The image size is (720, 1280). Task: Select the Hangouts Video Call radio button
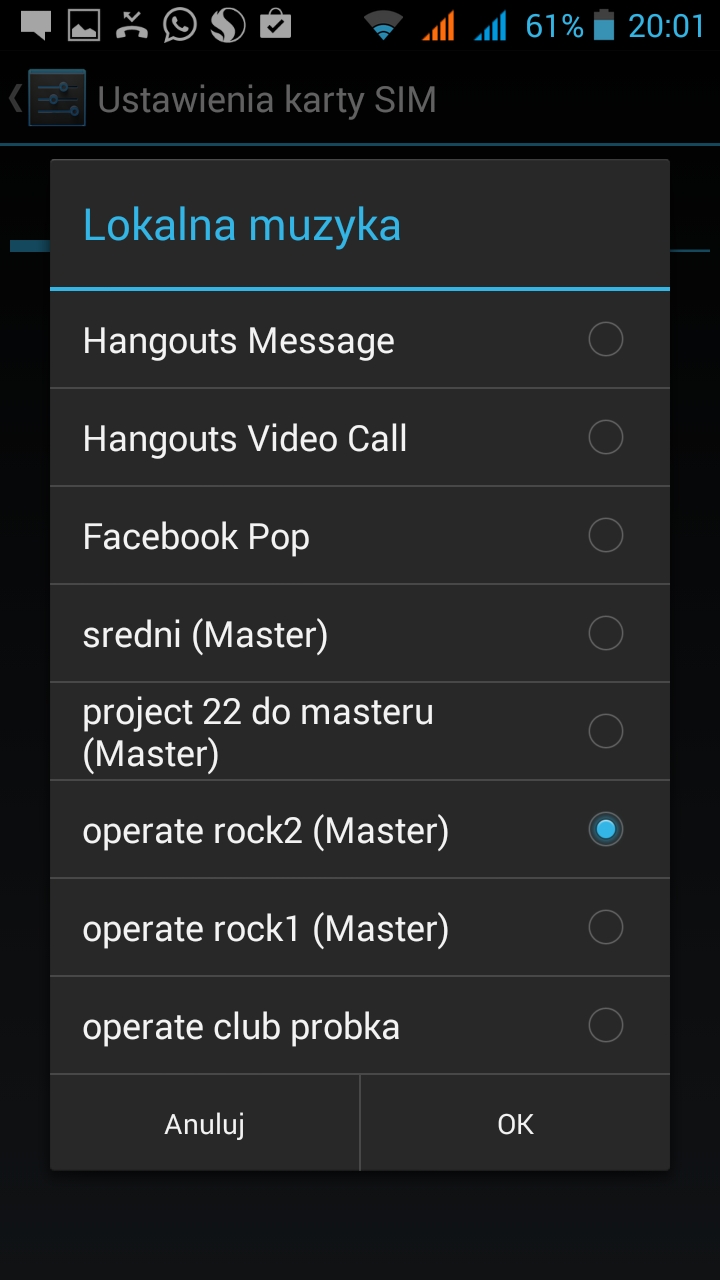coord(605,438)
